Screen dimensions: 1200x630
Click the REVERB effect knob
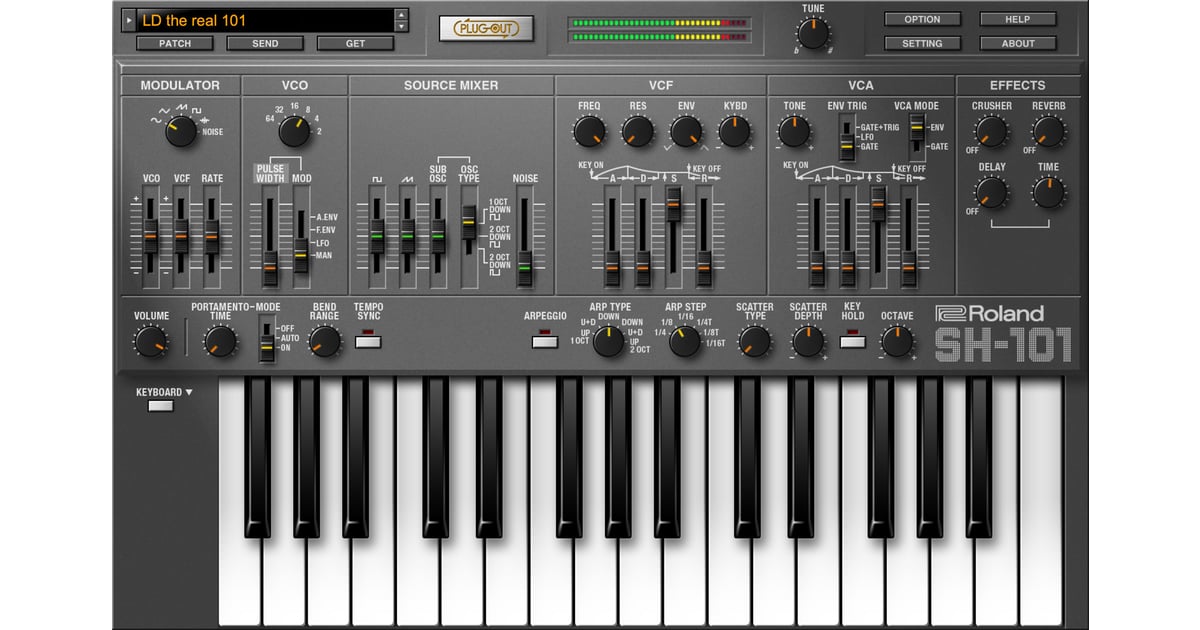click(1048, 131)
